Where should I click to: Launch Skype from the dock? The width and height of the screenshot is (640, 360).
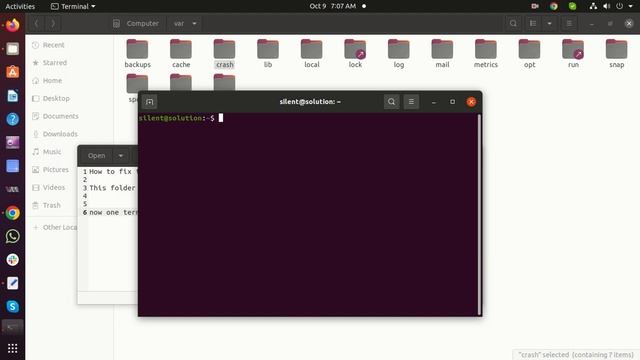click(13, 307)
